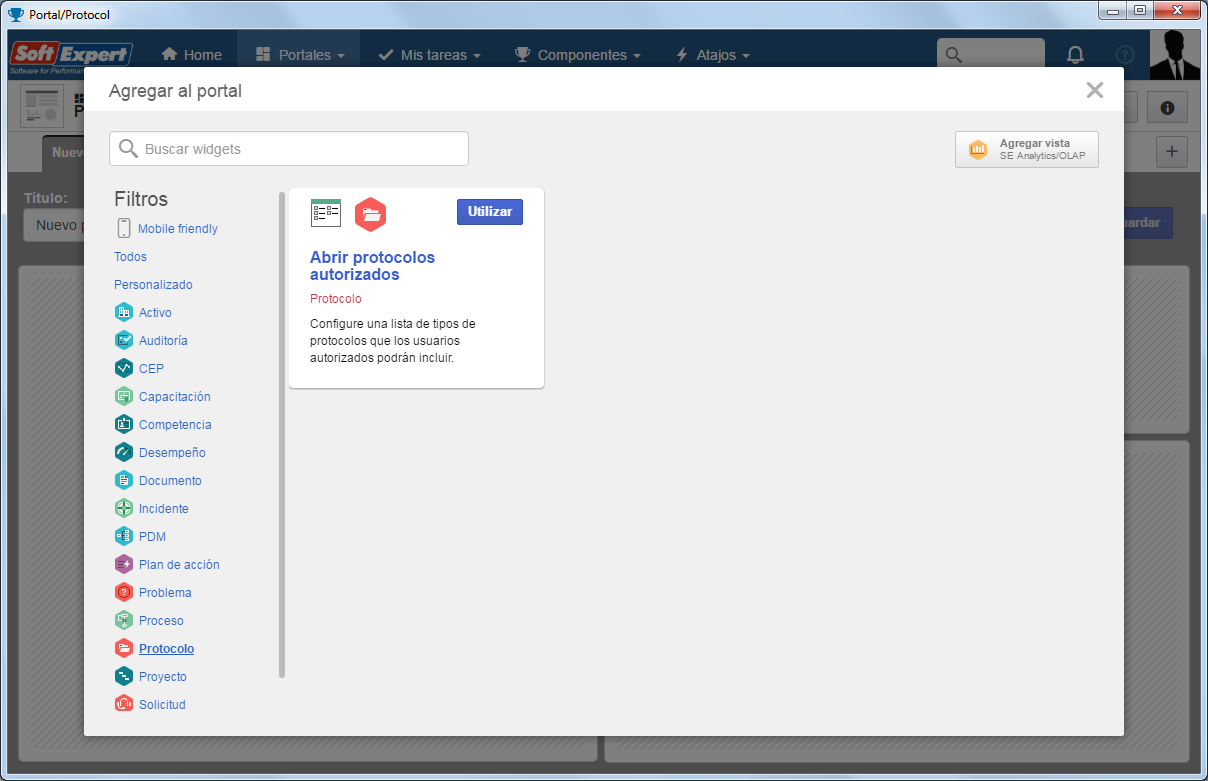Click the Mobile friendly phone icon

pyautogui.click(x=124, y=228)
